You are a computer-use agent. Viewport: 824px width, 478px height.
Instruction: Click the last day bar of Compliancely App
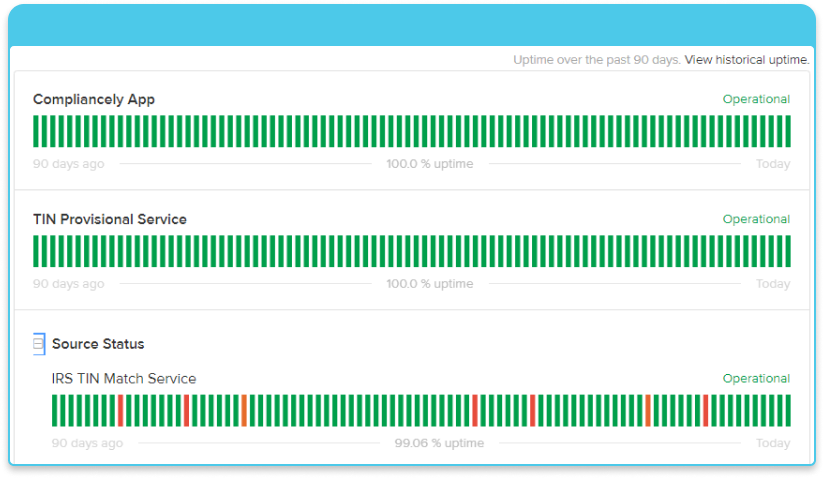tap(787, 131)
